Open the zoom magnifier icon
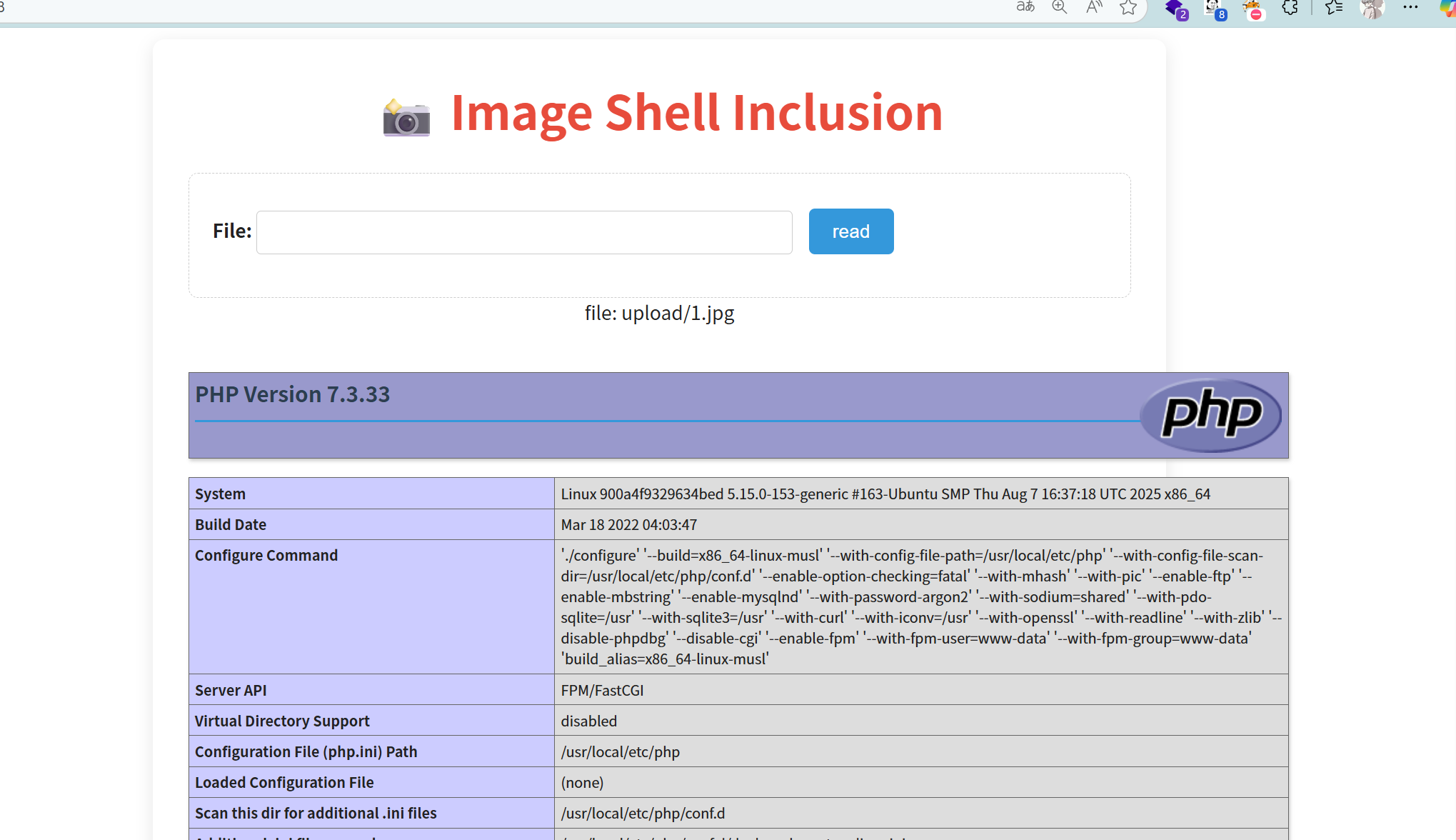The image size is (1456, 840). pyautogui.click(x=1060, y=7)
